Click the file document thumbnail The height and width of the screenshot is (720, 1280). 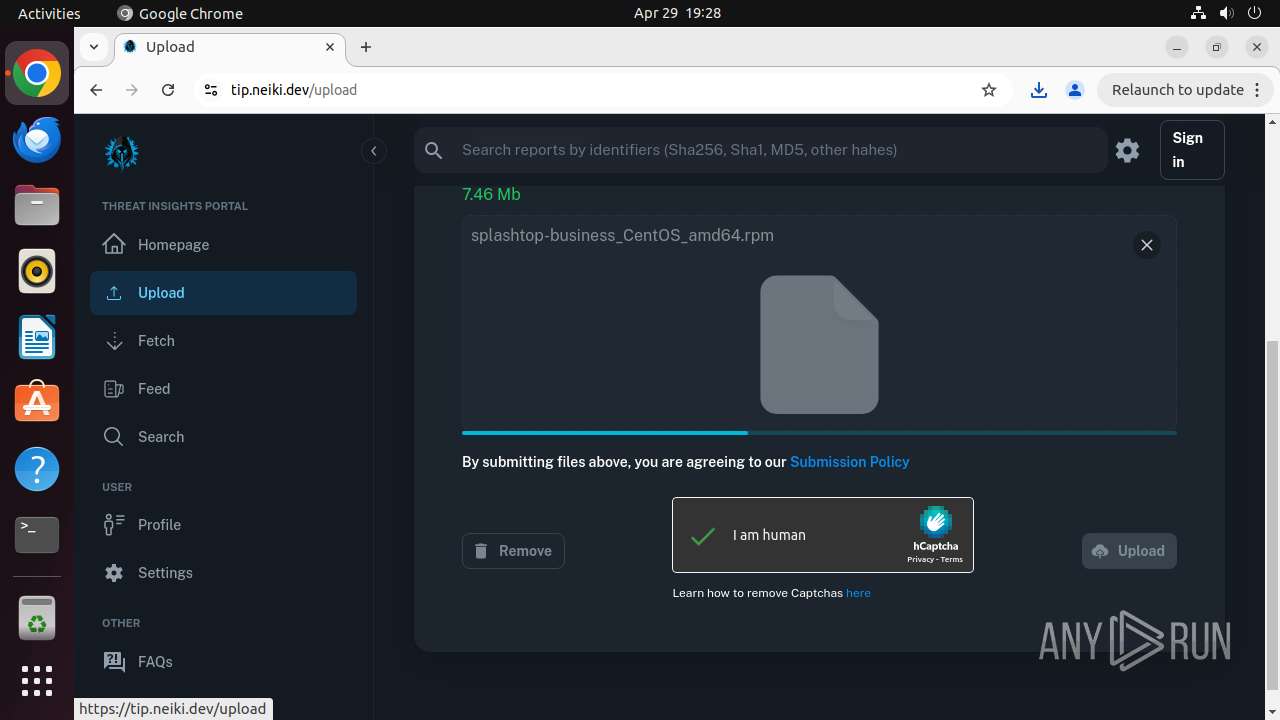[819, 344]
